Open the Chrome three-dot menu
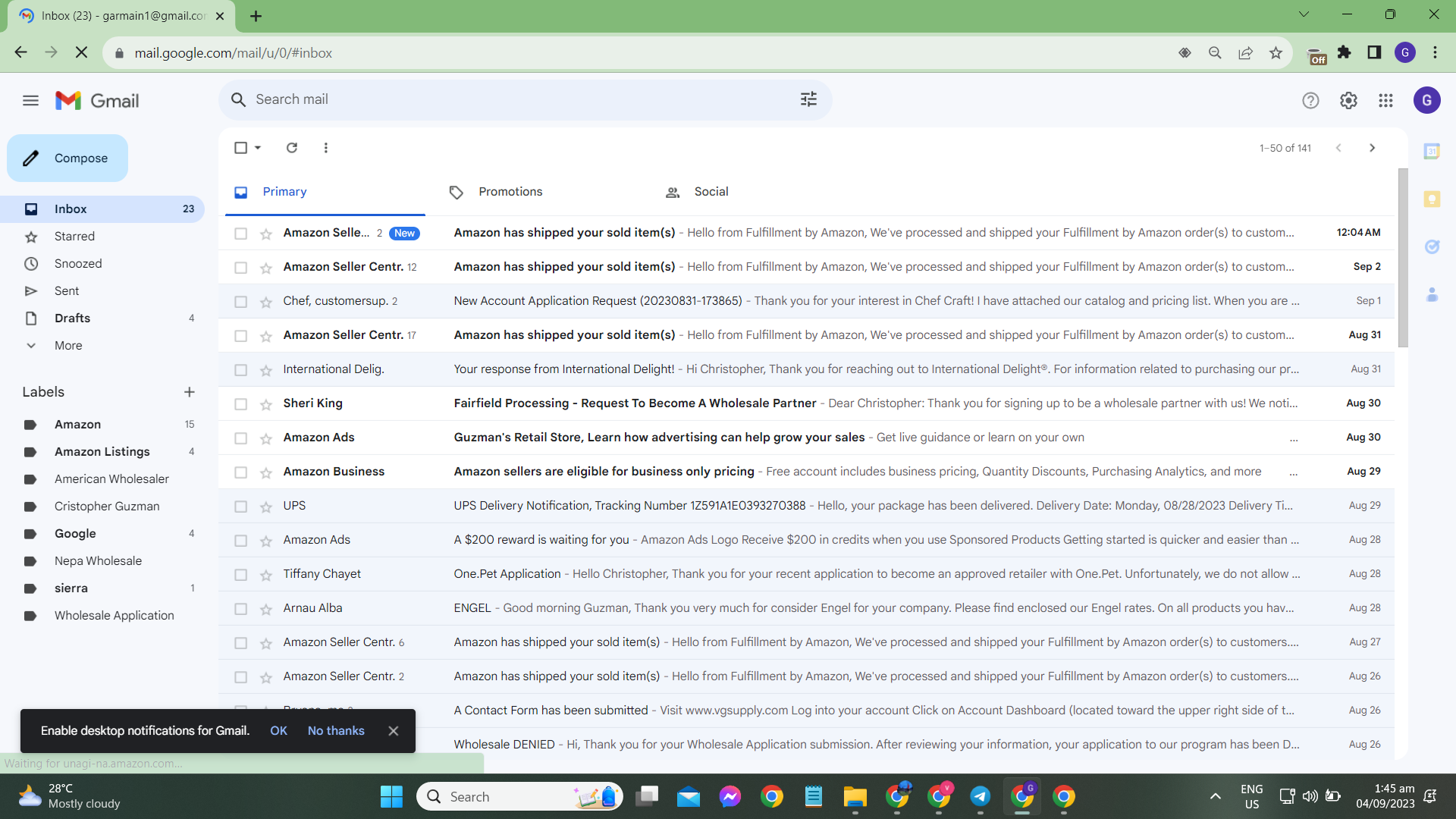Screen dimensions: 1456x819 (x=1435, y=52)
